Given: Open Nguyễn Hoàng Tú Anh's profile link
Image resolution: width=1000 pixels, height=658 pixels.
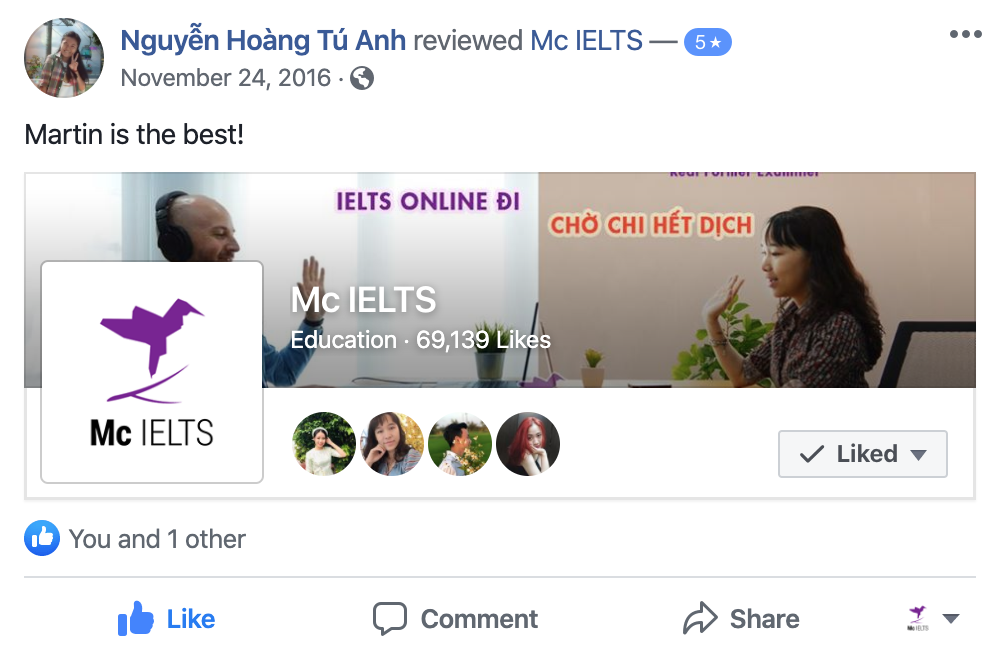Looking at the screenshot, I should [263, 41].
